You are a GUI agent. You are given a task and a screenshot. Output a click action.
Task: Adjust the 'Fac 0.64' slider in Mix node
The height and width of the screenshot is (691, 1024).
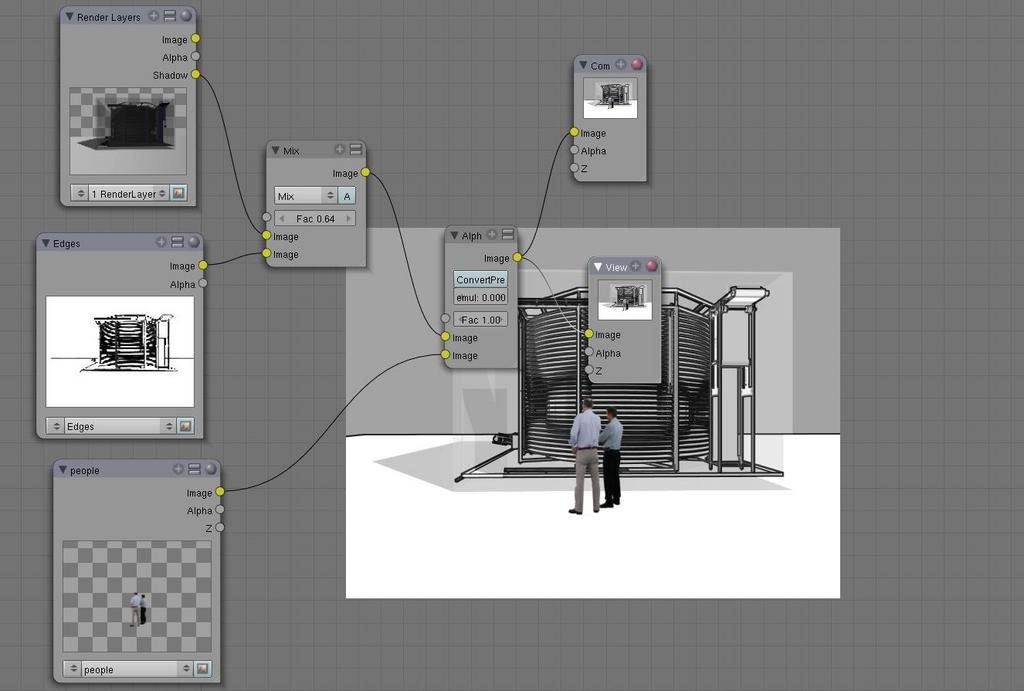pos(315,218)
